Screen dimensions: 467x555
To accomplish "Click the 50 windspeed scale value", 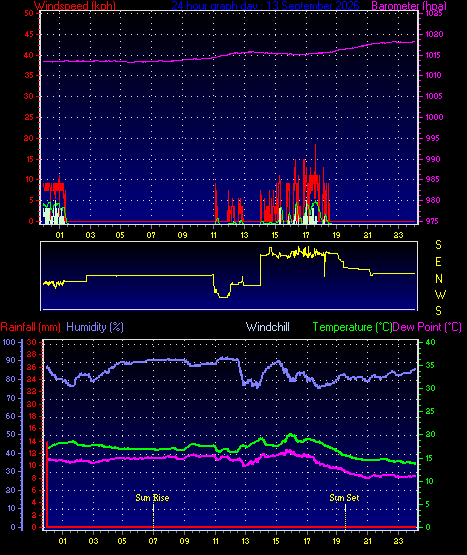I will (x=29, y=13).
